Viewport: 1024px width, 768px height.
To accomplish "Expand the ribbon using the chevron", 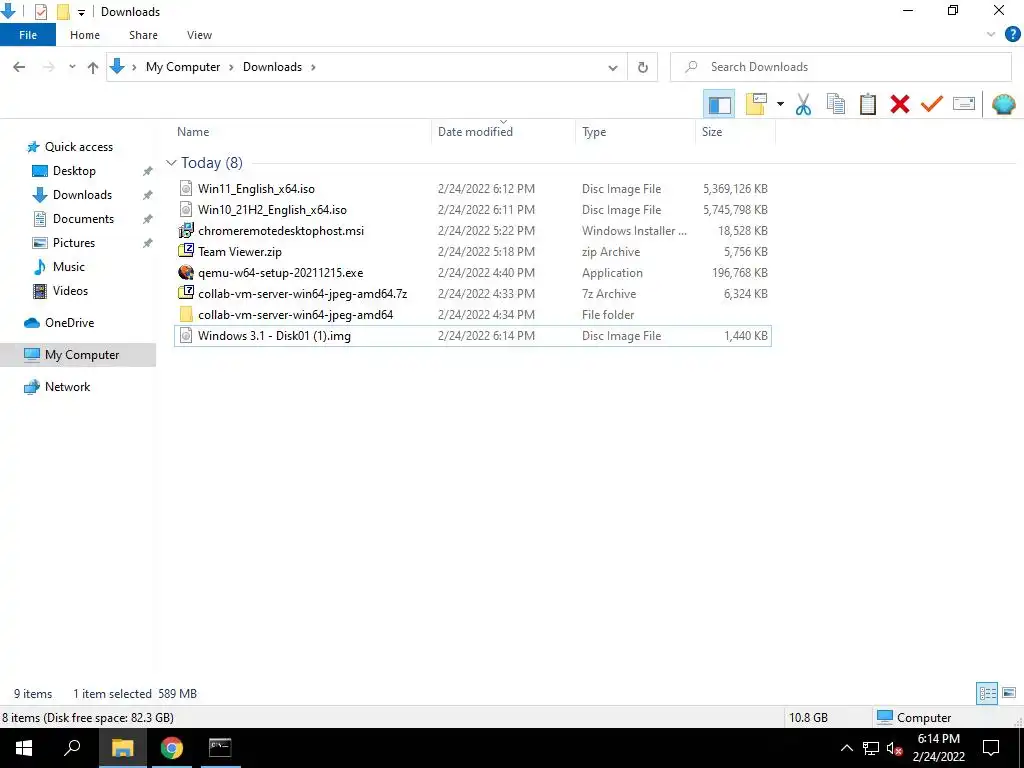I will pos(991,35).
